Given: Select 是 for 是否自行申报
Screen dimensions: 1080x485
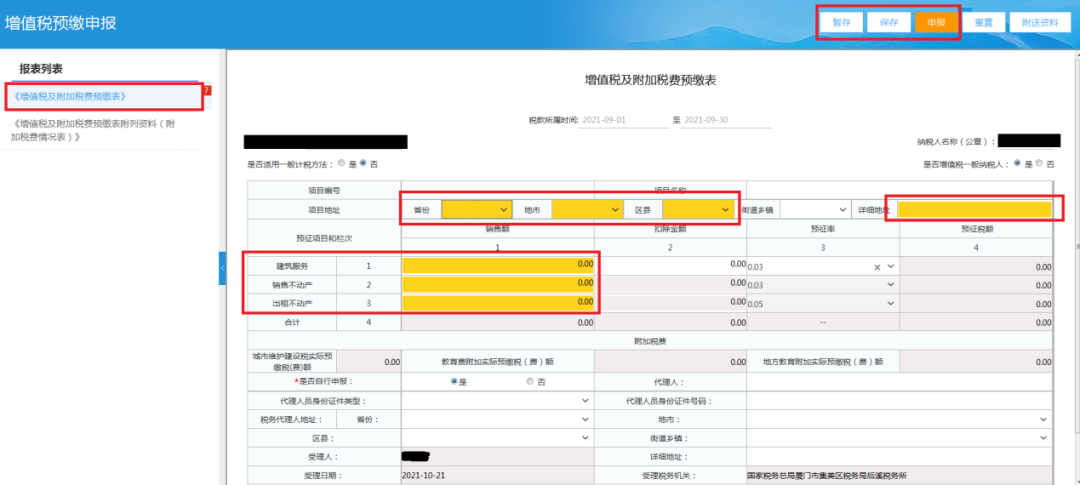Looking at the screenshot, I should pos(453,382).
